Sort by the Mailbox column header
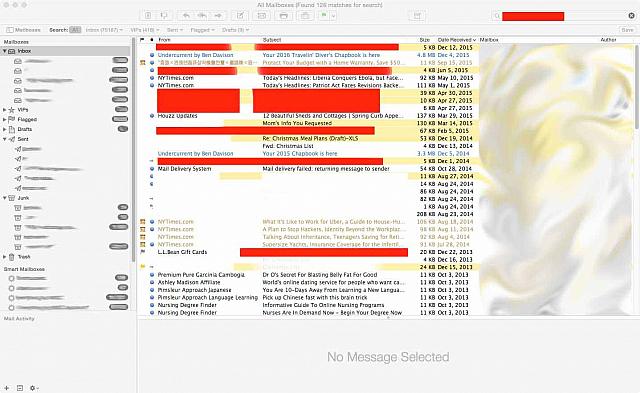Image resolution: width=640 pixels, height=393 pixels. (x=489, y=40)
